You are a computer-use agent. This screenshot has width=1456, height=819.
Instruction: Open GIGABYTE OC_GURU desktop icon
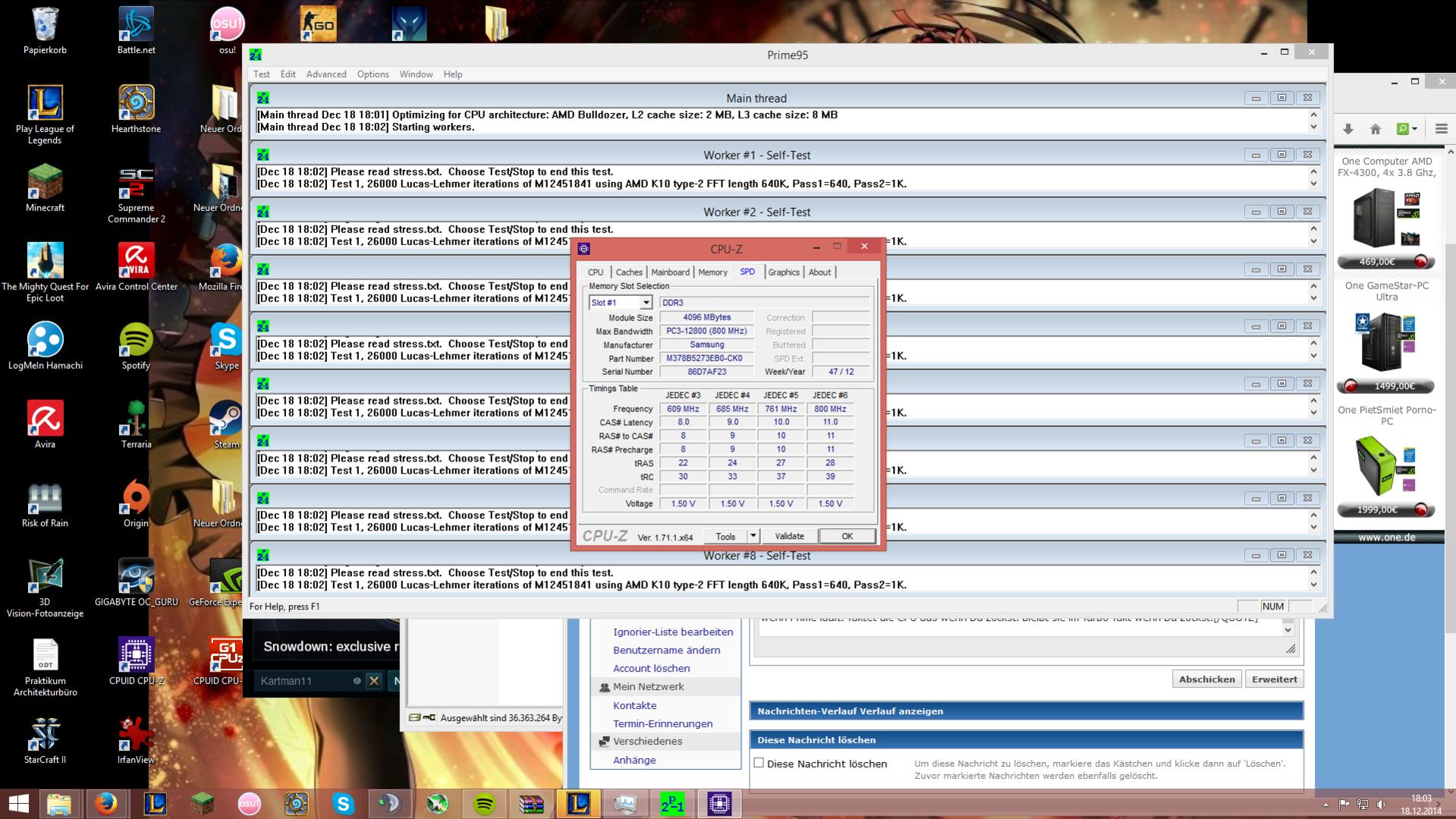[136, 582]
